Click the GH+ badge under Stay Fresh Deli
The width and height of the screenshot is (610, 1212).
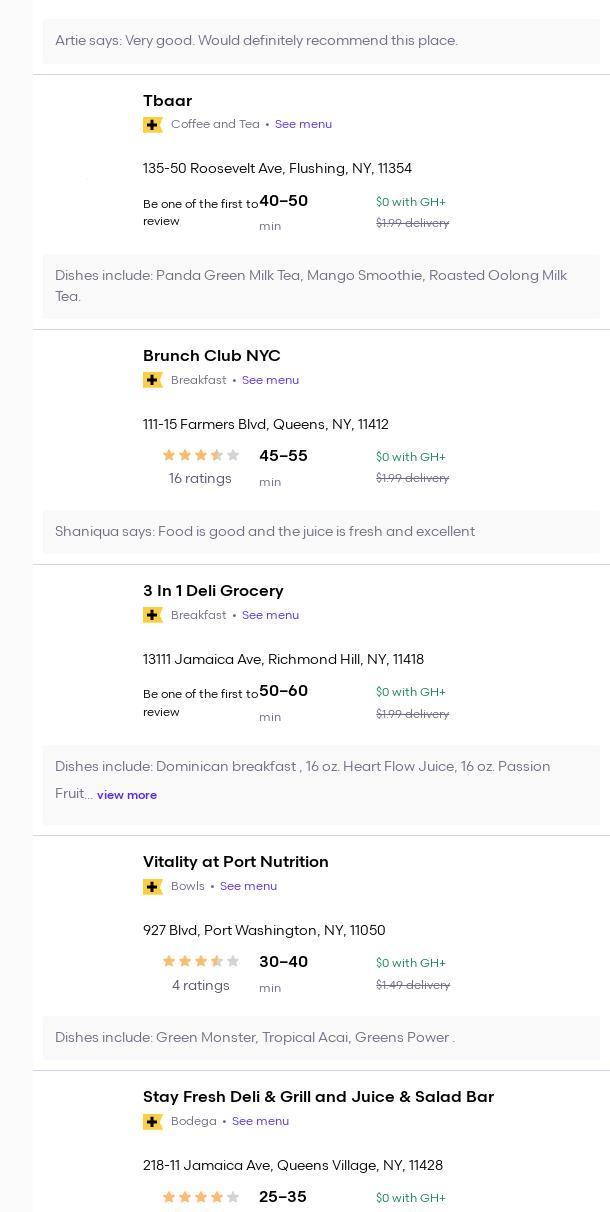click(153, 1122)
